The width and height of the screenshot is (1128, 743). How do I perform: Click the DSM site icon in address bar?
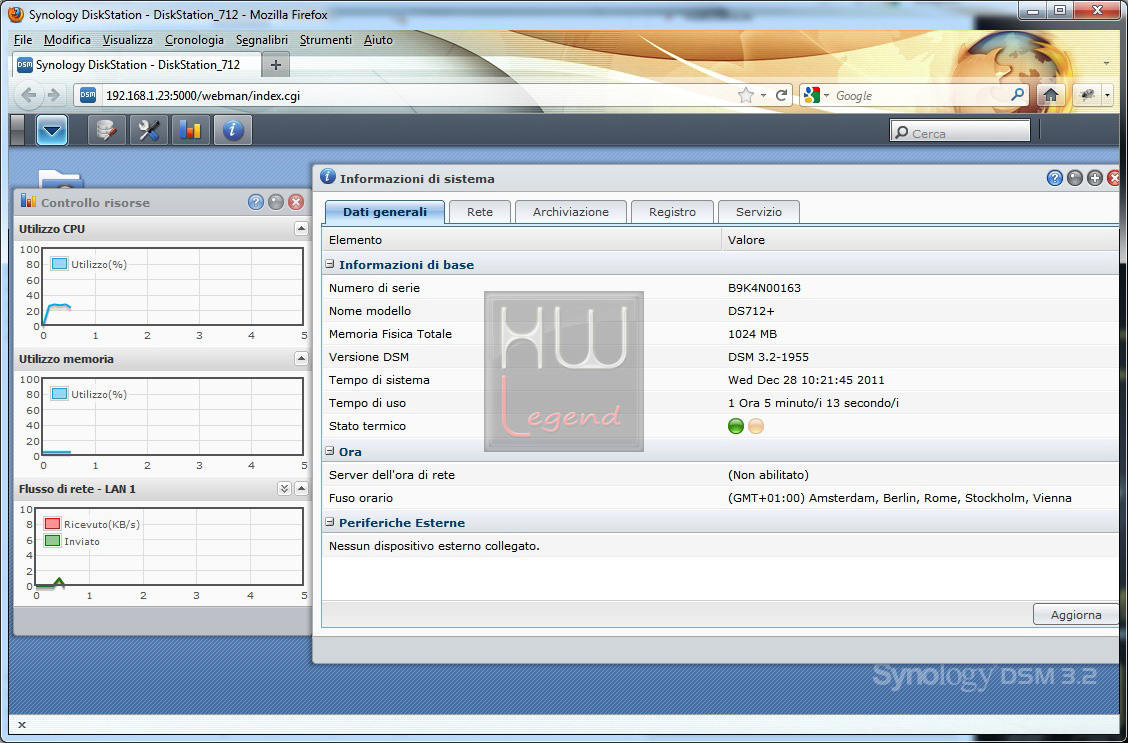click(x=88, y=95)
